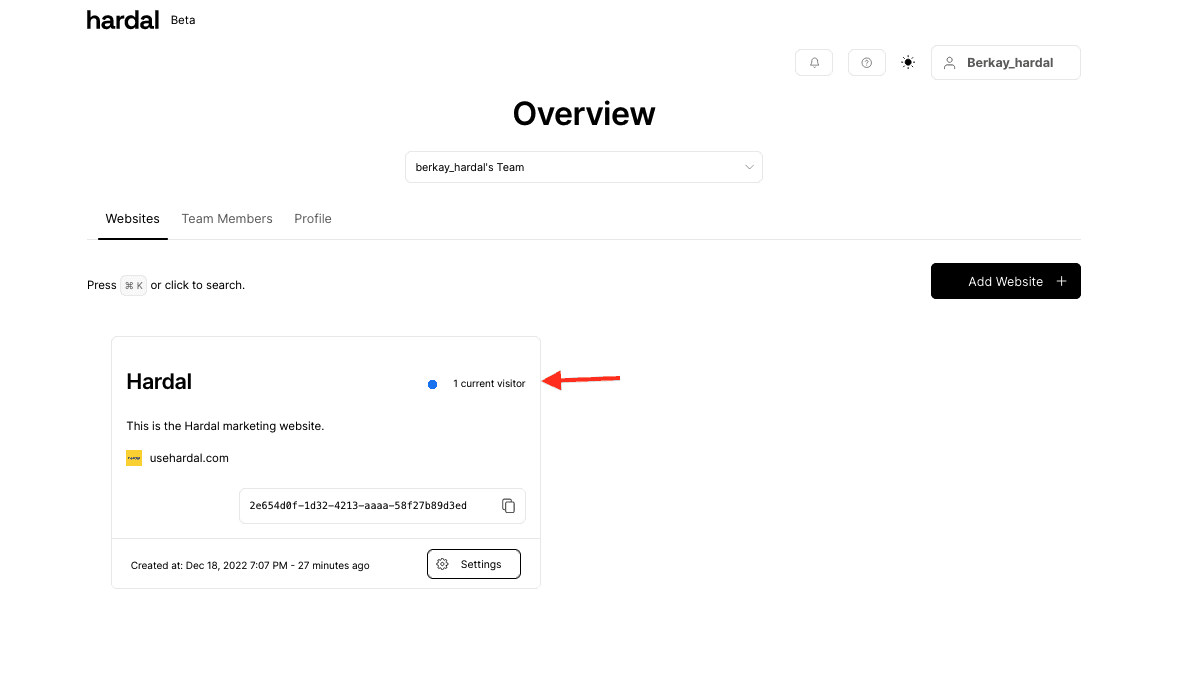Click the website ID field 2e654d0f-1d32...
This screenshot has width=1191, height=695.
(382, 506)
